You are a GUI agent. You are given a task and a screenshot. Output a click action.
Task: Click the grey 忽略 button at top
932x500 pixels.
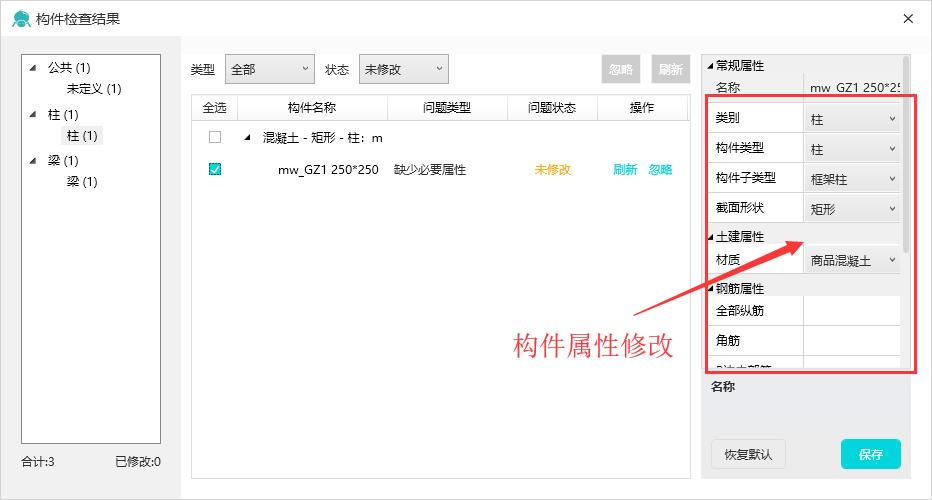pyautogui.click(x=621, y=70)
